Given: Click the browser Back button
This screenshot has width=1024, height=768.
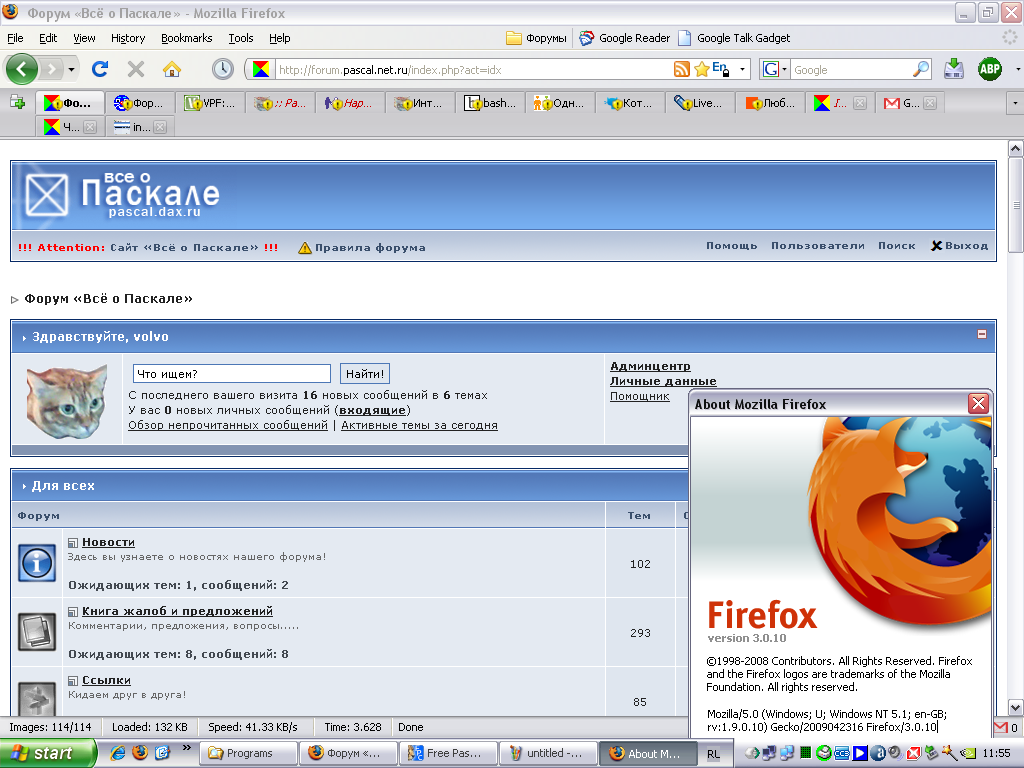Looking at the screenshot, I should point(22,69).
